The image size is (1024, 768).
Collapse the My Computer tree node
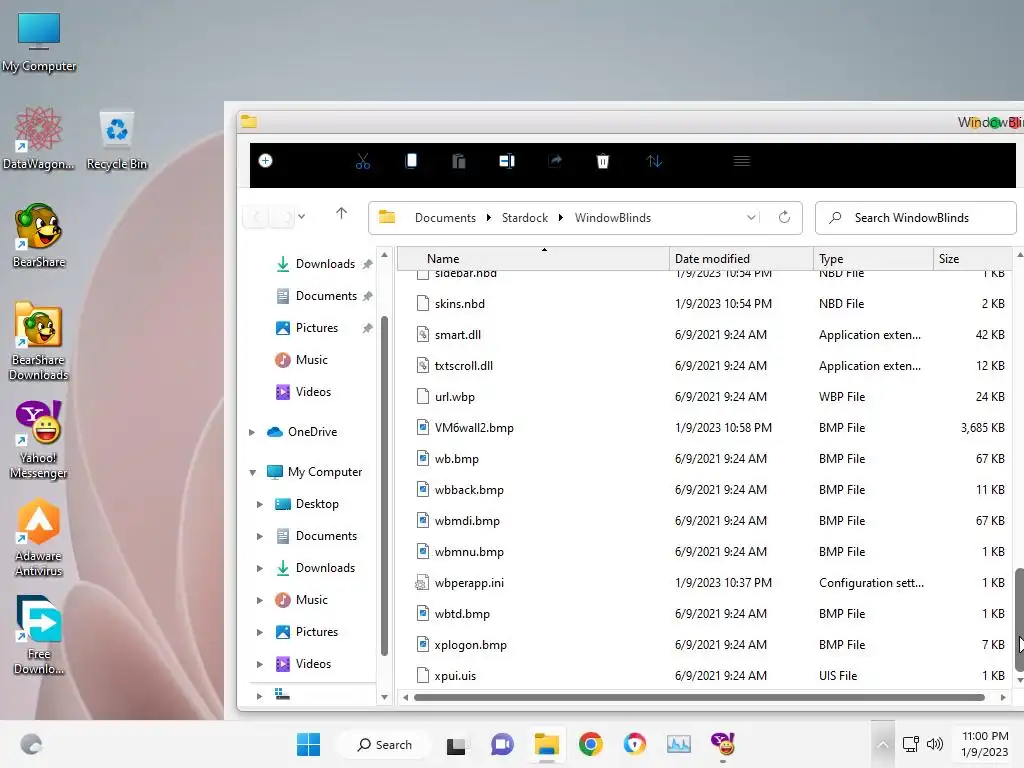(x=252, y=472)
